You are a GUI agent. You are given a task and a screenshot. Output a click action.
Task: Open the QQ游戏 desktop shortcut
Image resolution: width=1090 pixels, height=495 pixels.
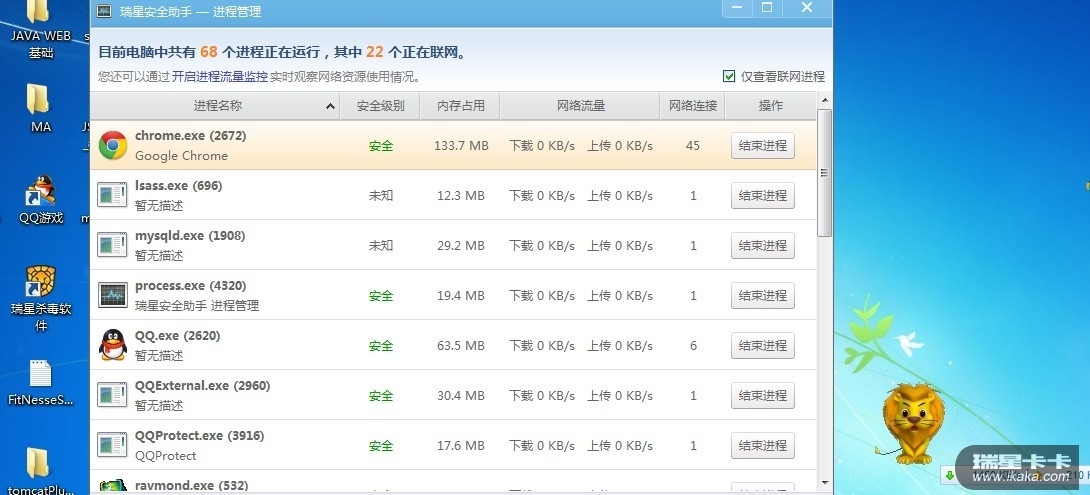40,192
